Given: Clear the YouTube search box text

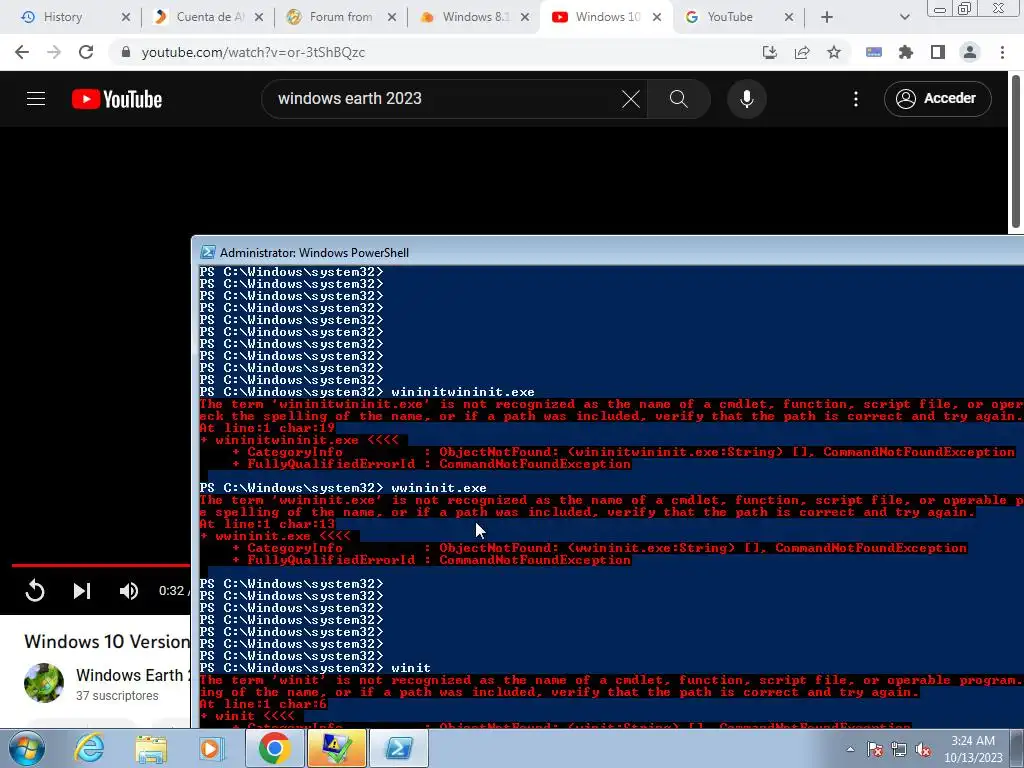Looking at the screenshot, I should point(631,99).
